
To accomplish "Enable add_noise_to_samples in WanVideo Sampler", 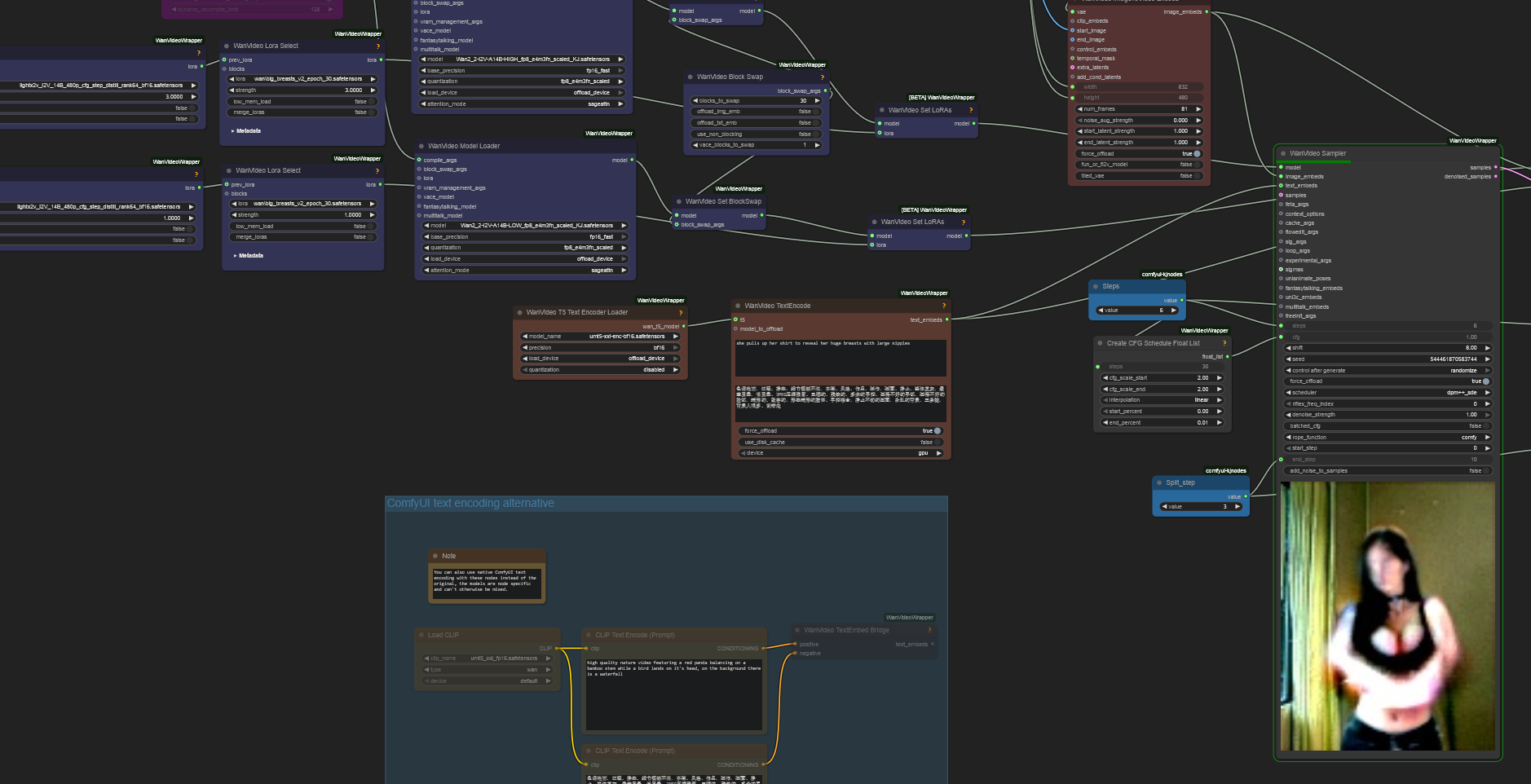I will pyautogui.click(x=1388, y=470).
